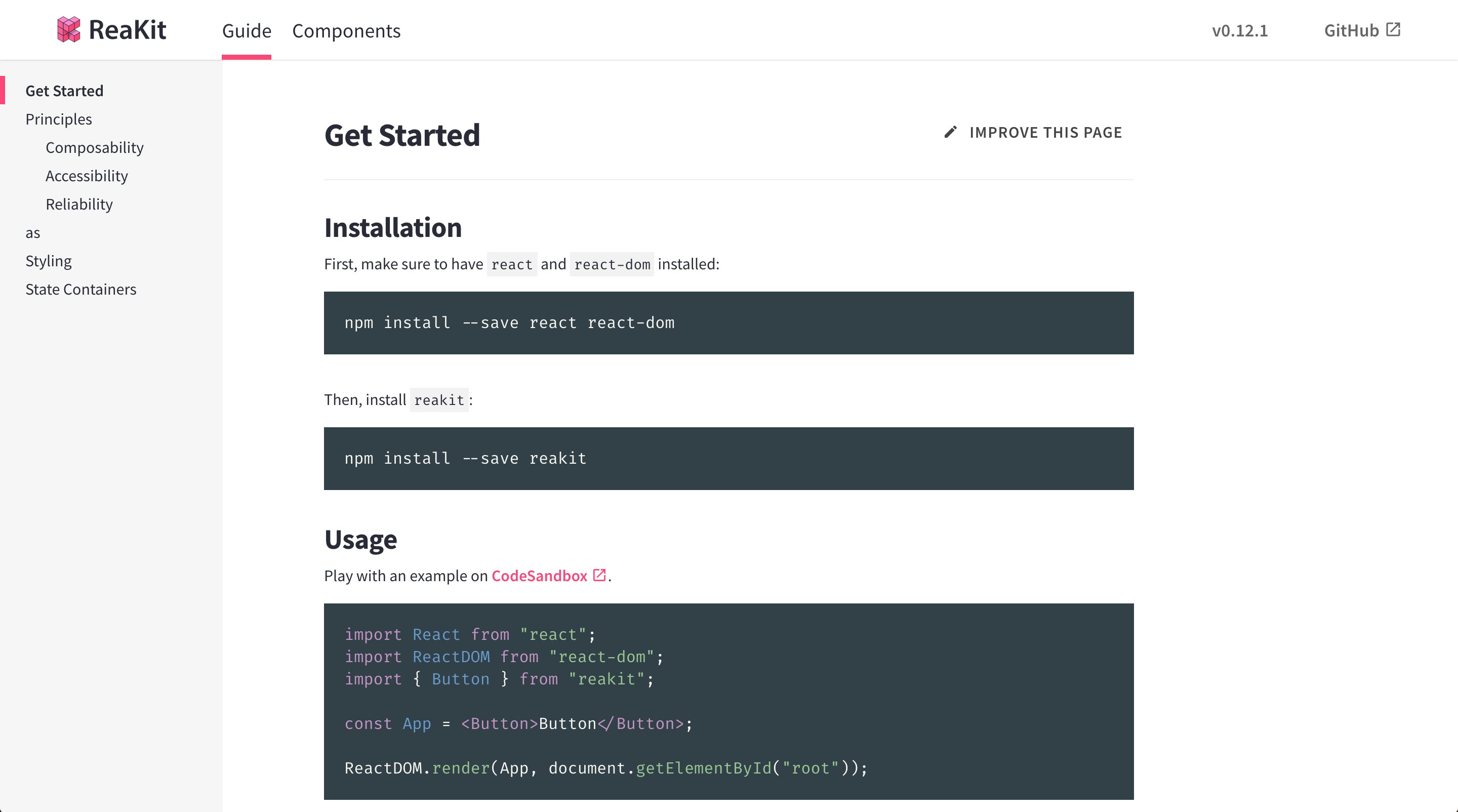Open Composability sidebar item
This screenshot has height=812, width=1458.
pos(95,148)
